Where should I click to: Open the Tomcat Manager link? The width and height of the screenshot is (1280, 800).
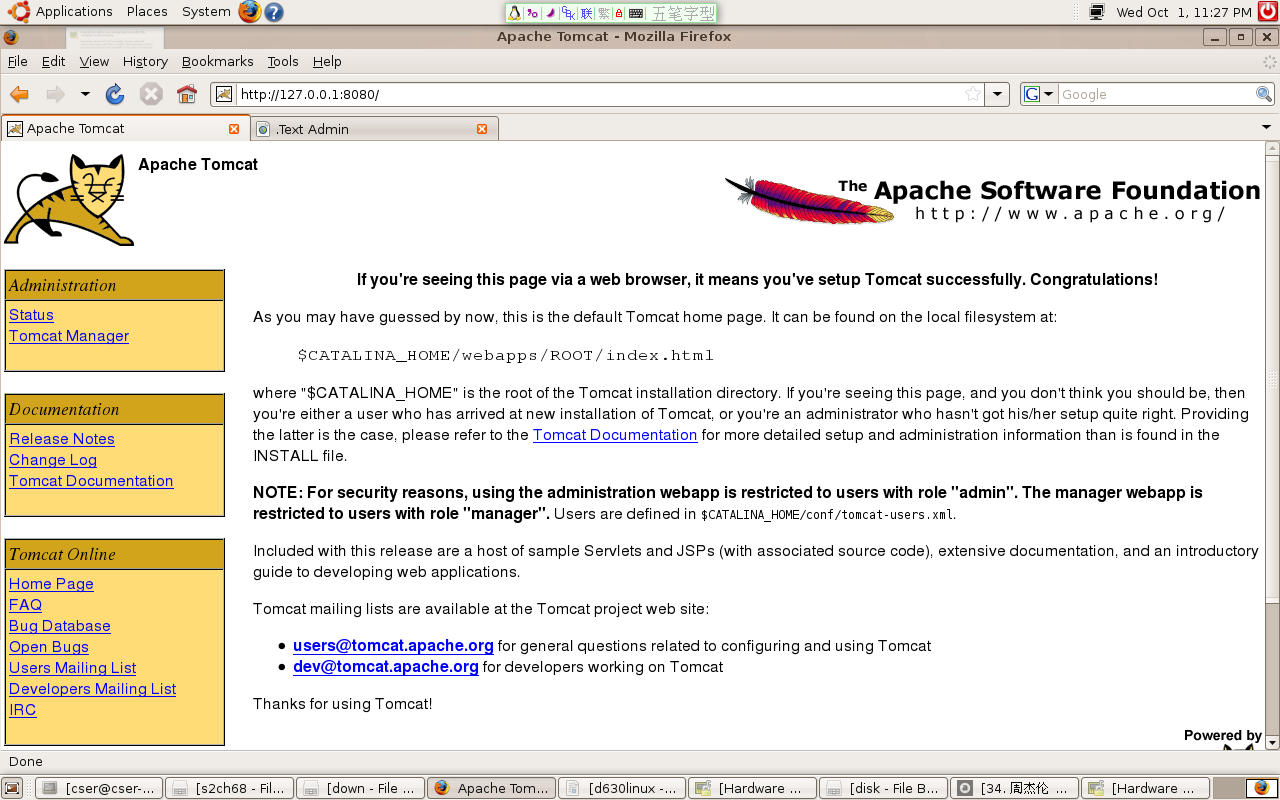[69, 336]
